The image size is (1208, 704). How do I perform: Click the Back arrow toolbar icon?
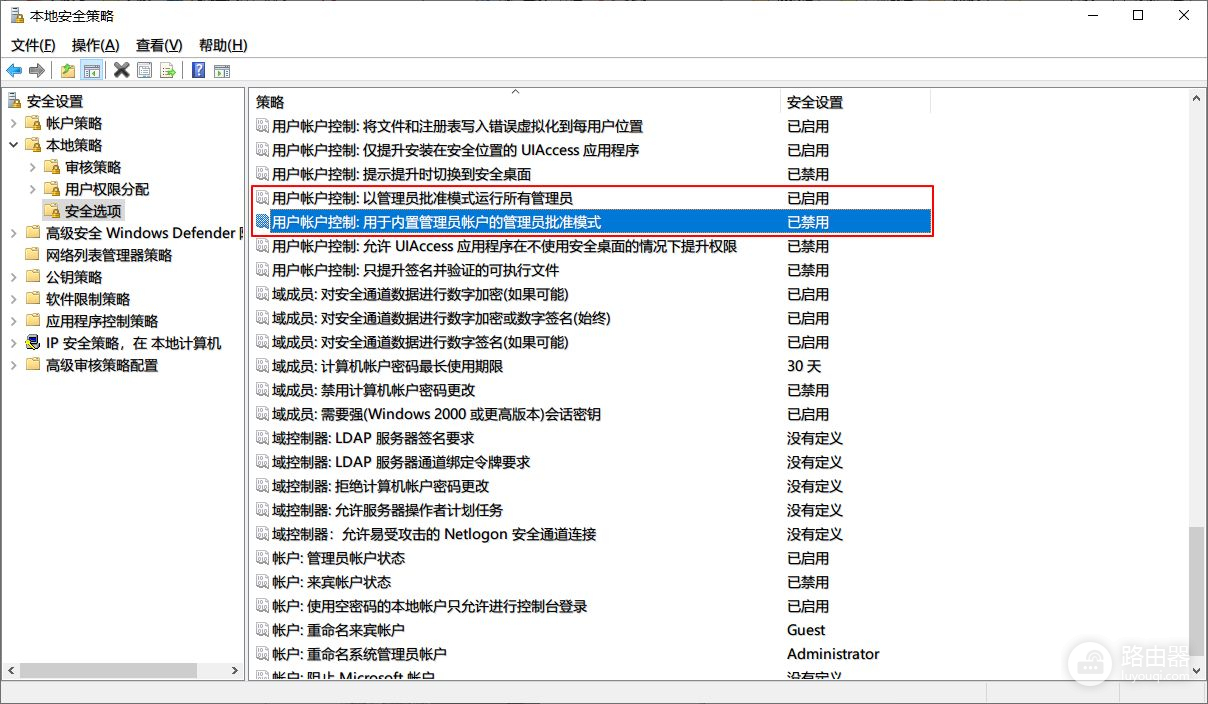14,70
